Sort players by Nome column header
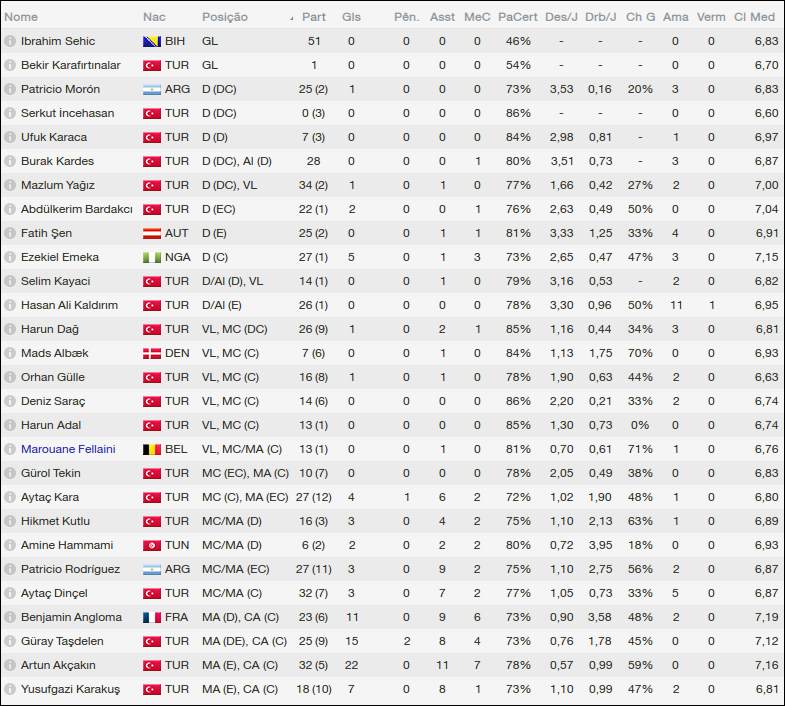Image resolution: width=785 pixels, height=706 pixels. 22,17
